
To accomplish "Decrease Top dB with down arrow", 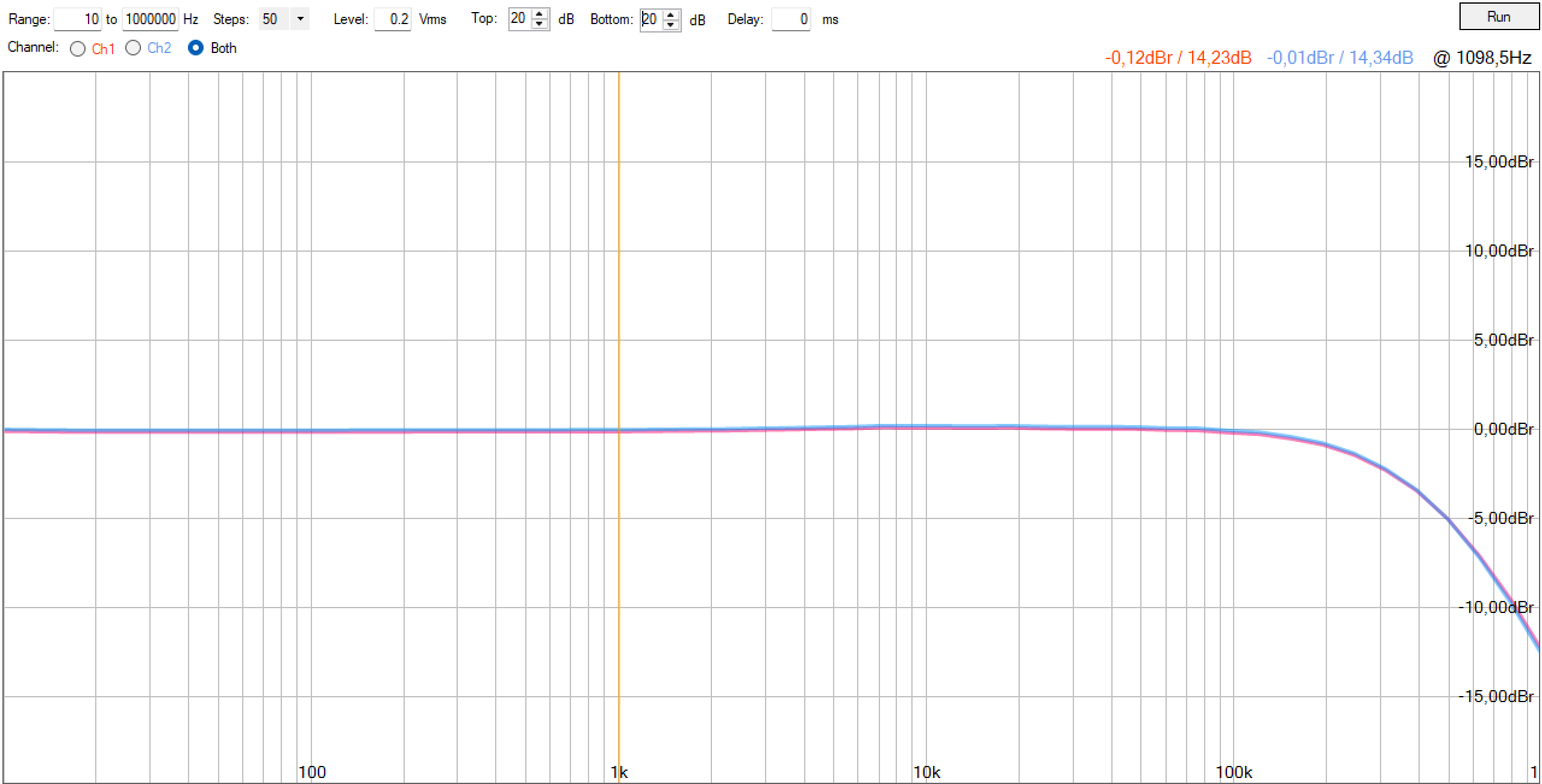I will [x=540, y=25].
